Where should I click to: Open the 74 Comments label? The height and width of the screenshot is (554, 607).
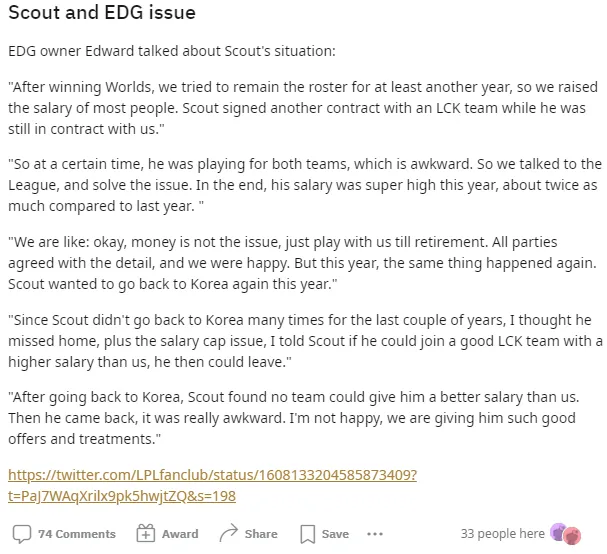pyautogui.click(x=76, y=534)
